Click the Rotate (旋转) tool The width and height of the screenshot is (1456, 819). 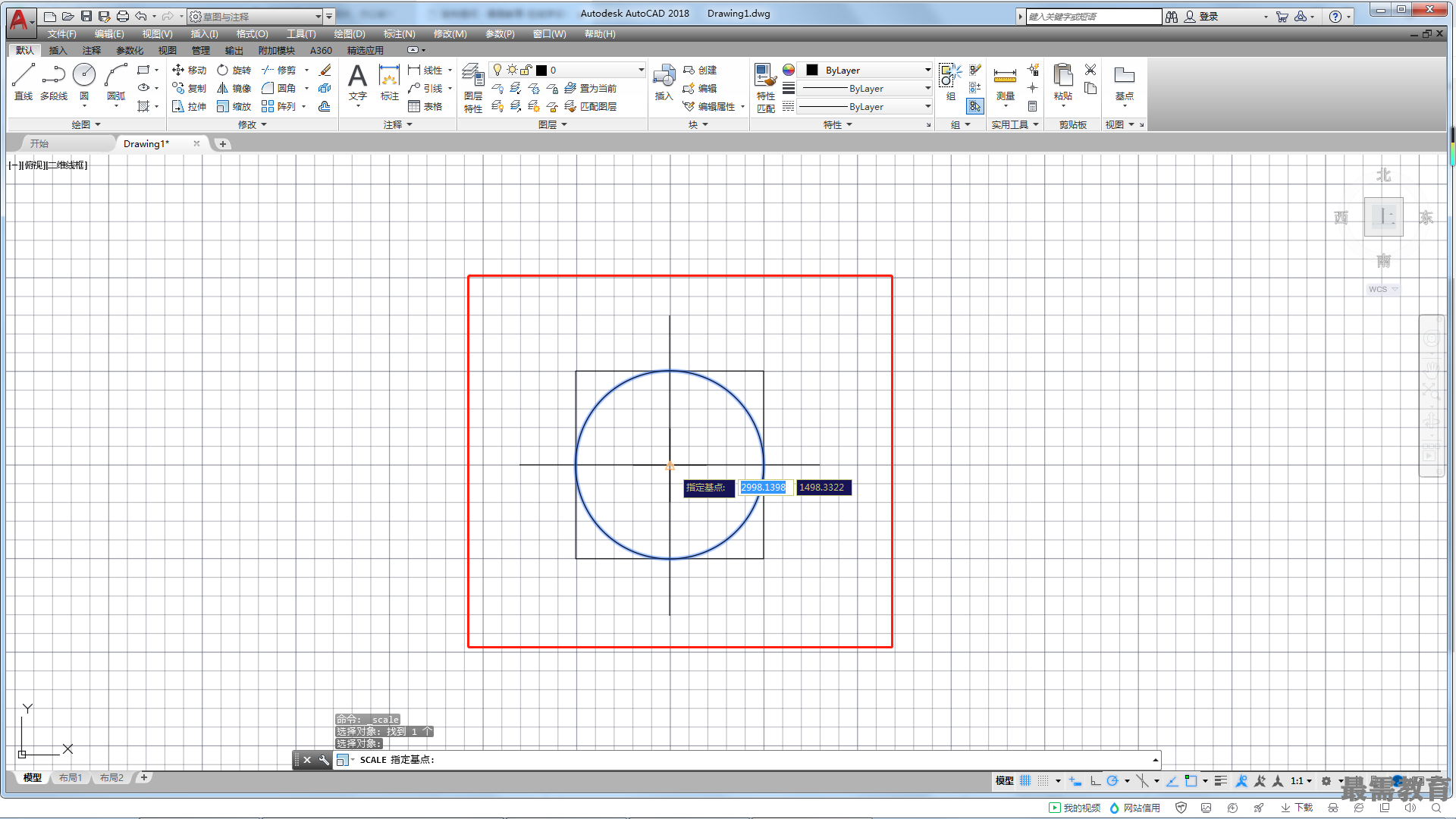click(x=234, y=70)
